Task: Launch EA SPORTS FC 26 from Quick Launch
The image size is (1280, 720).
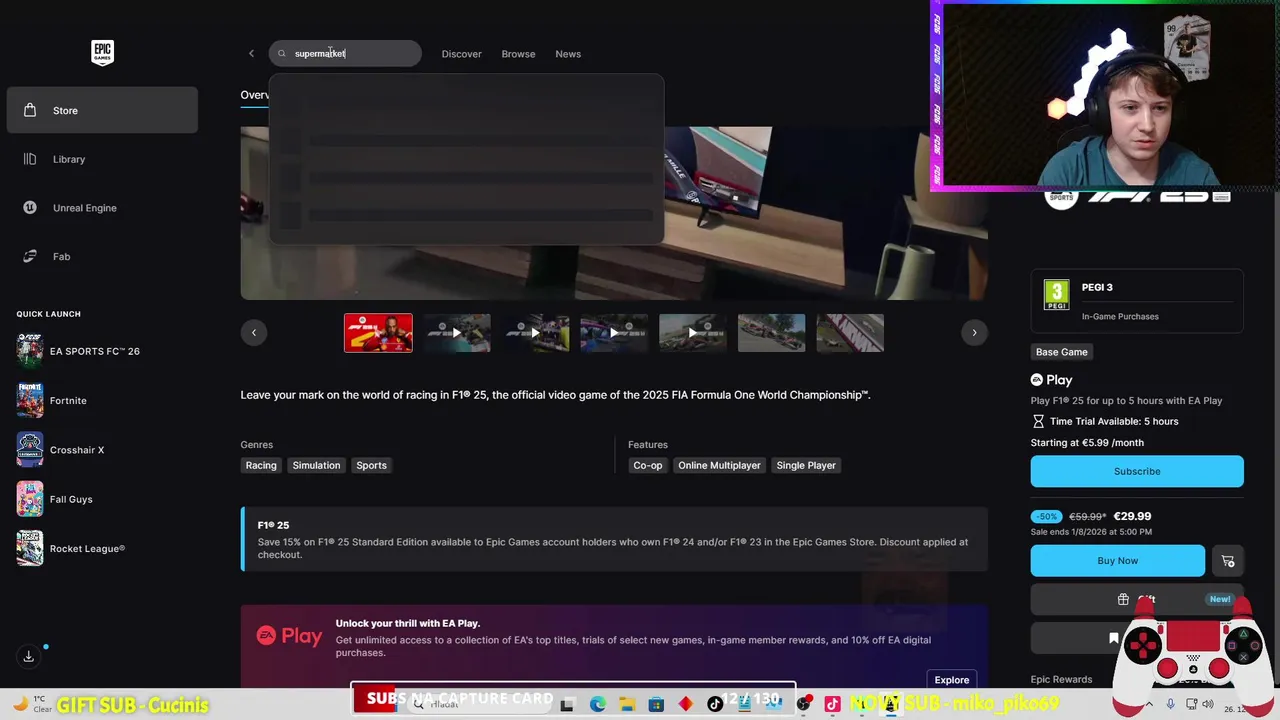Action: [102, 351]
